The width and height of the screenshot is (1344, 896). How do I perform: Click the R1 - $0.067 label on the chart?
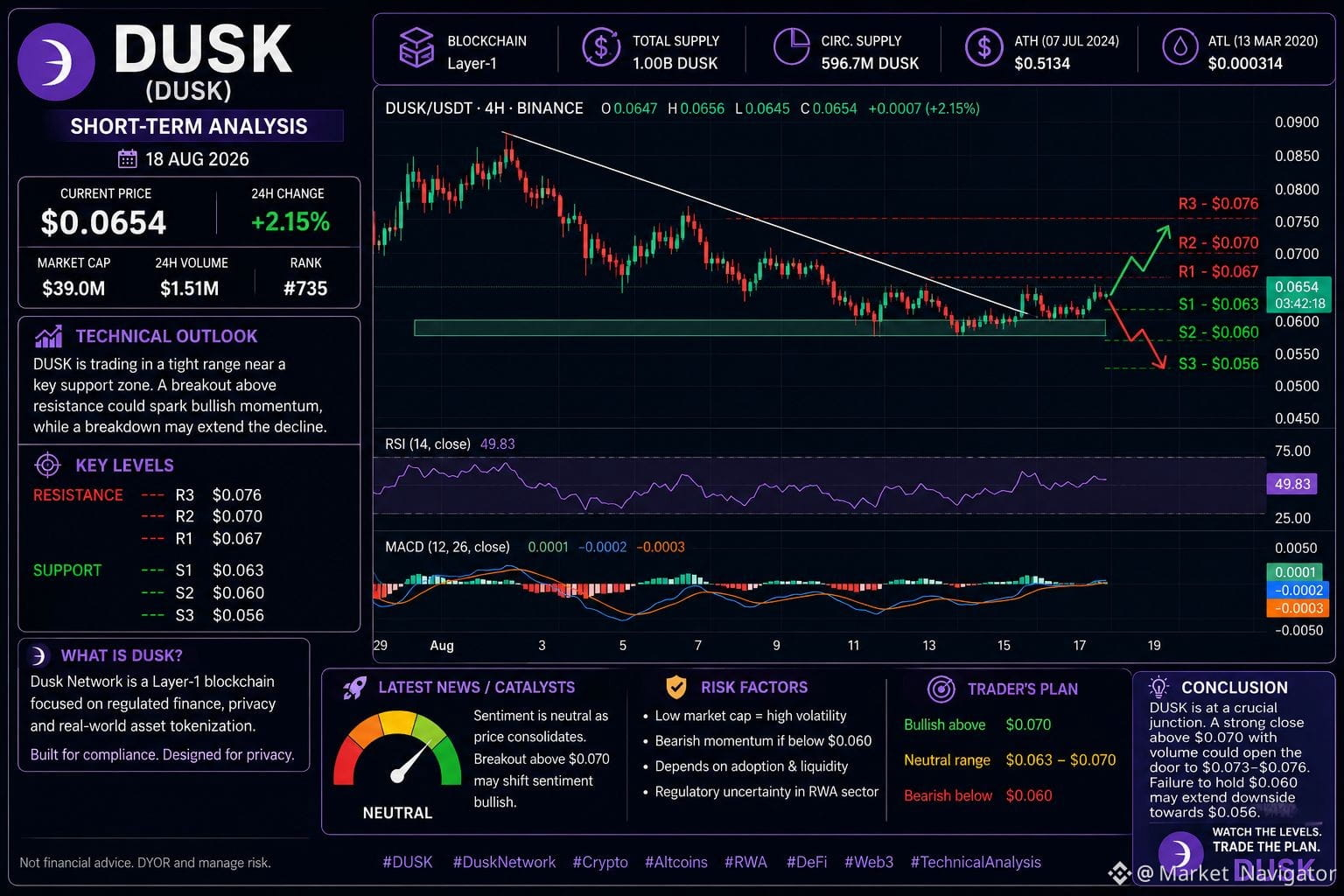(x=1218, y=271)
